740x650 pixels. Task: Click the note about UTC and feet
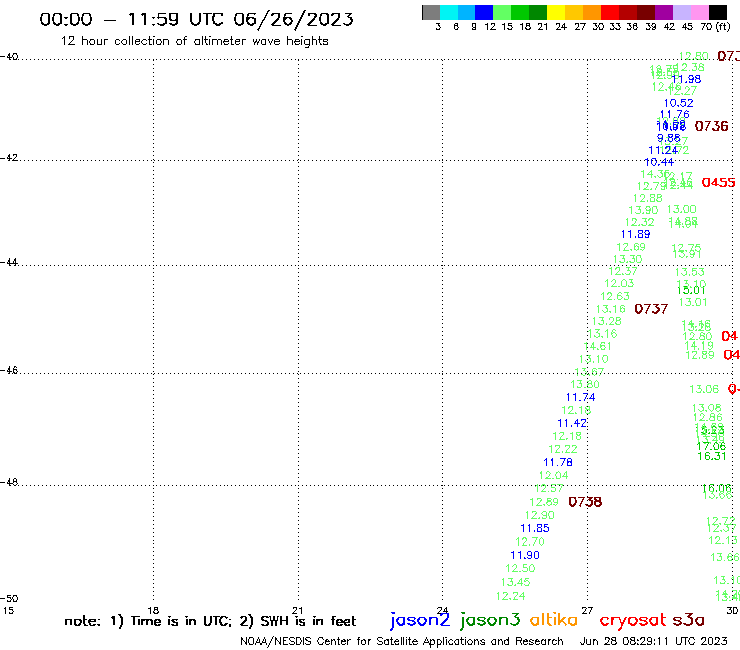pyautogui.click(x=210, y=621)
